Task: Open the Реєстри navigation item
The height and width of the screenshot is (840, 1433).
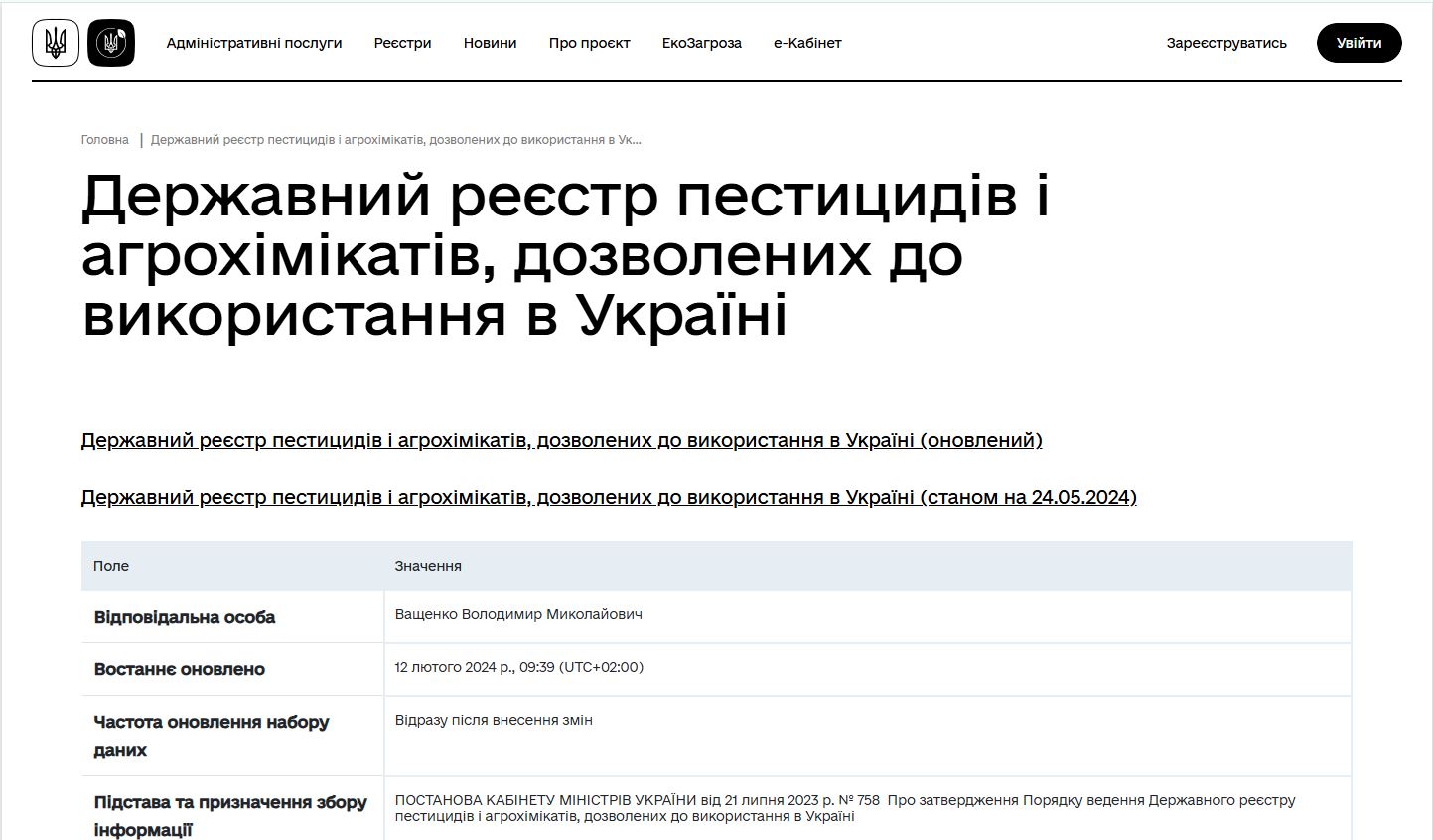Action: coord(402,43)
